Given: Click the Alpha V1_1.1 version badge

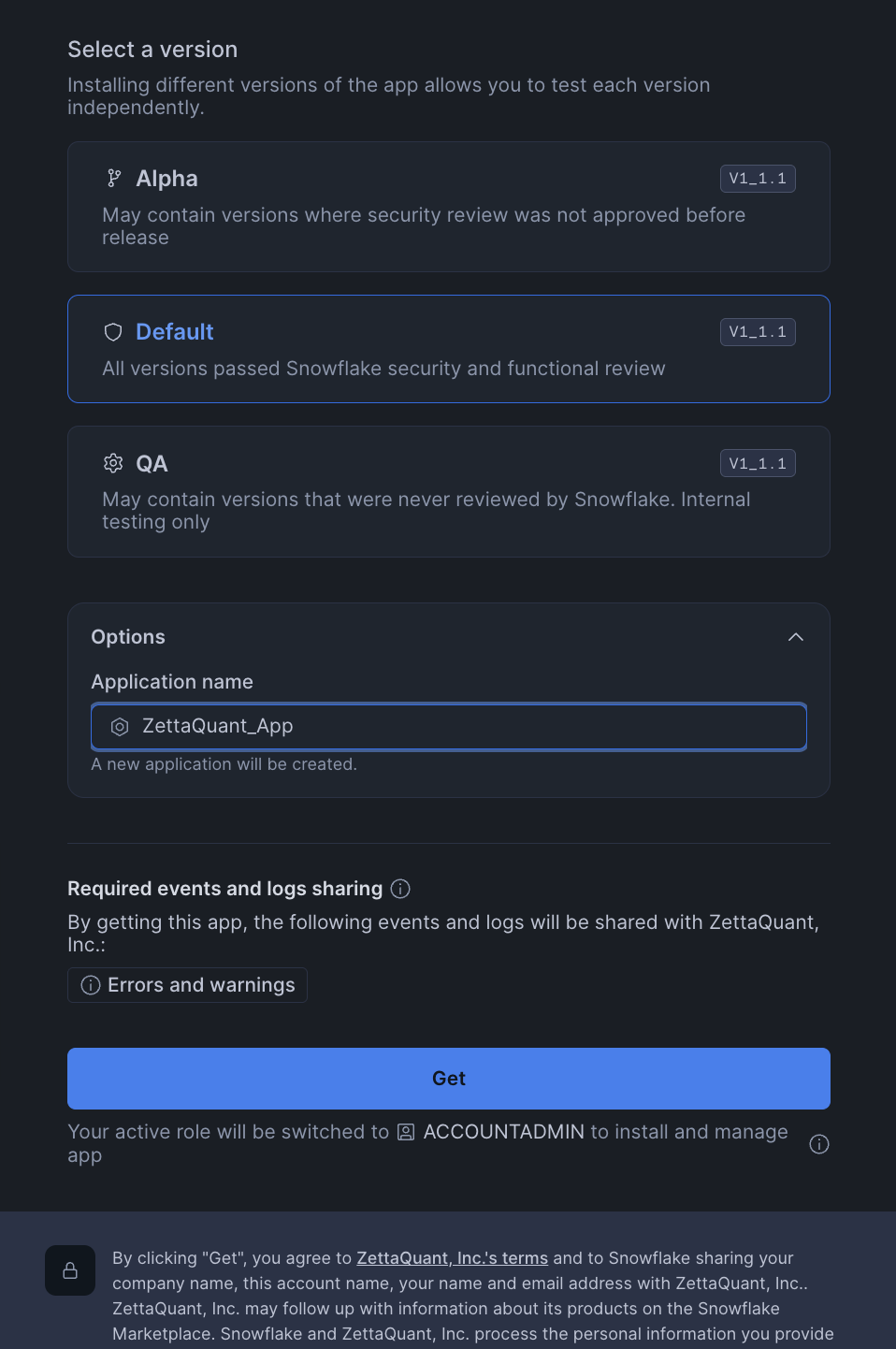Looking at the screenshot, I should (x=758, y=179).
